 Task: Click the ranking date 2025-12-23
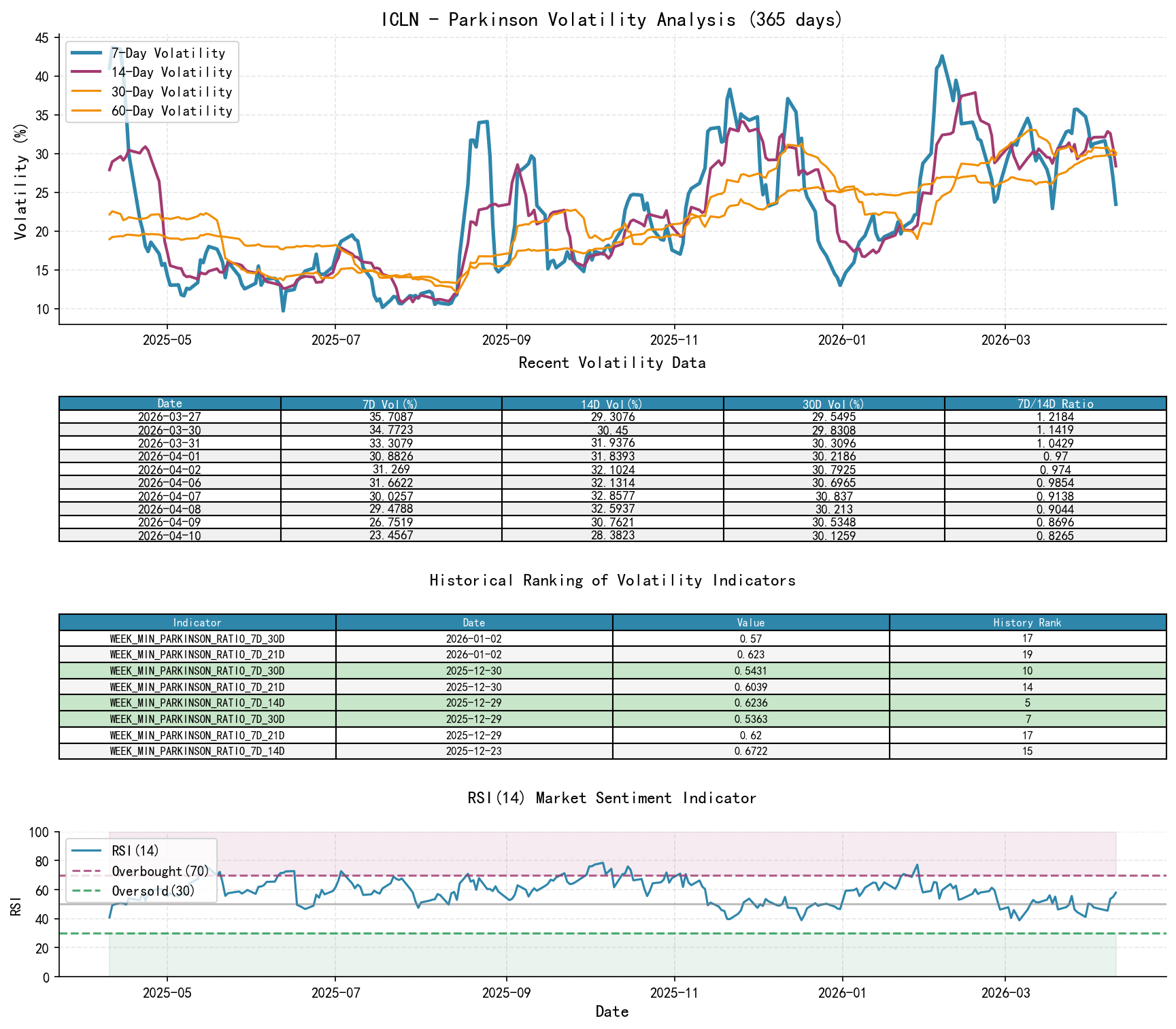(x=474, y=752)
